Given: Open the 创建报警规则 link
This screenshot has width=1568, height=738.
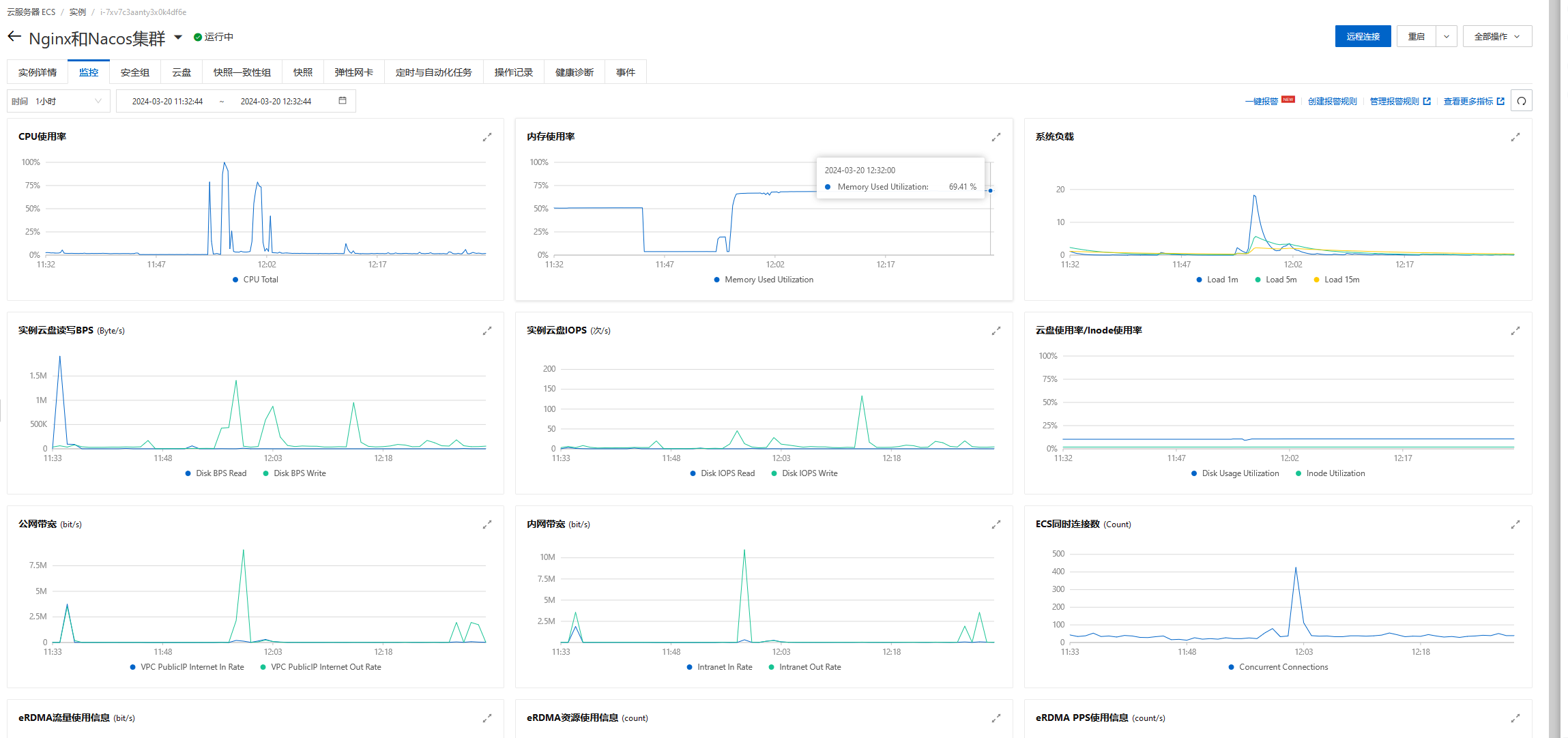Looking at the screenshot, I should coord(1332,101).
